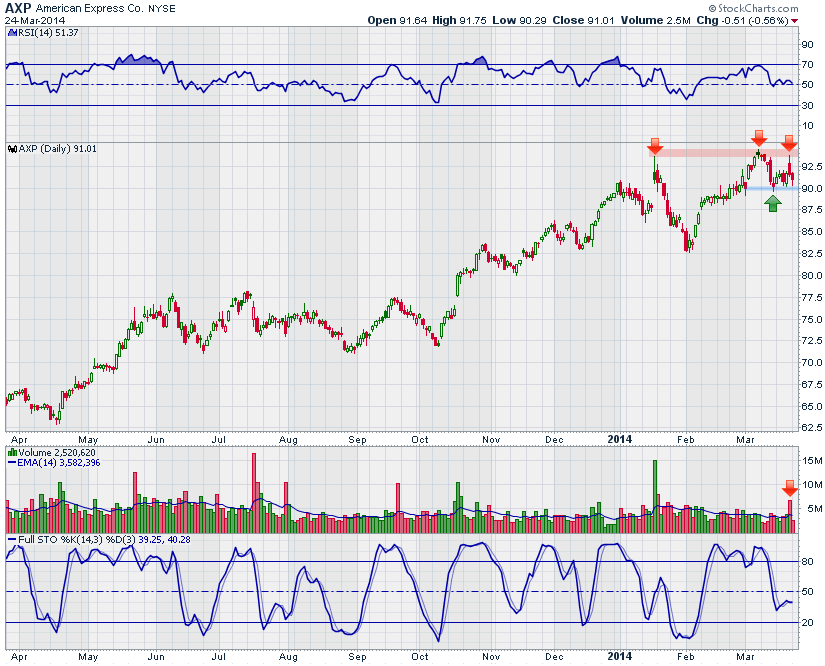Click the 2014 label on the bottom axis
The height and width of the screenshot is (666, 825).
coord(619,656)
